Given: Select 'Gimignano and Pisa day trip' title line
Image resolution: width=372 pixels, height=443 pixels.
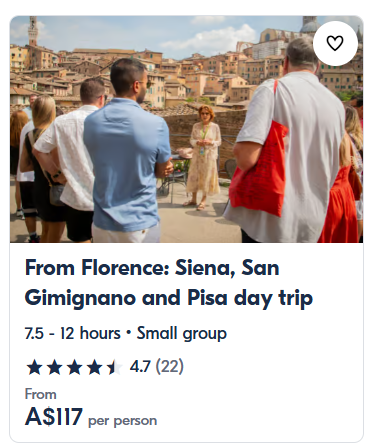Looking at the screenshot, I should coord(169,298).
